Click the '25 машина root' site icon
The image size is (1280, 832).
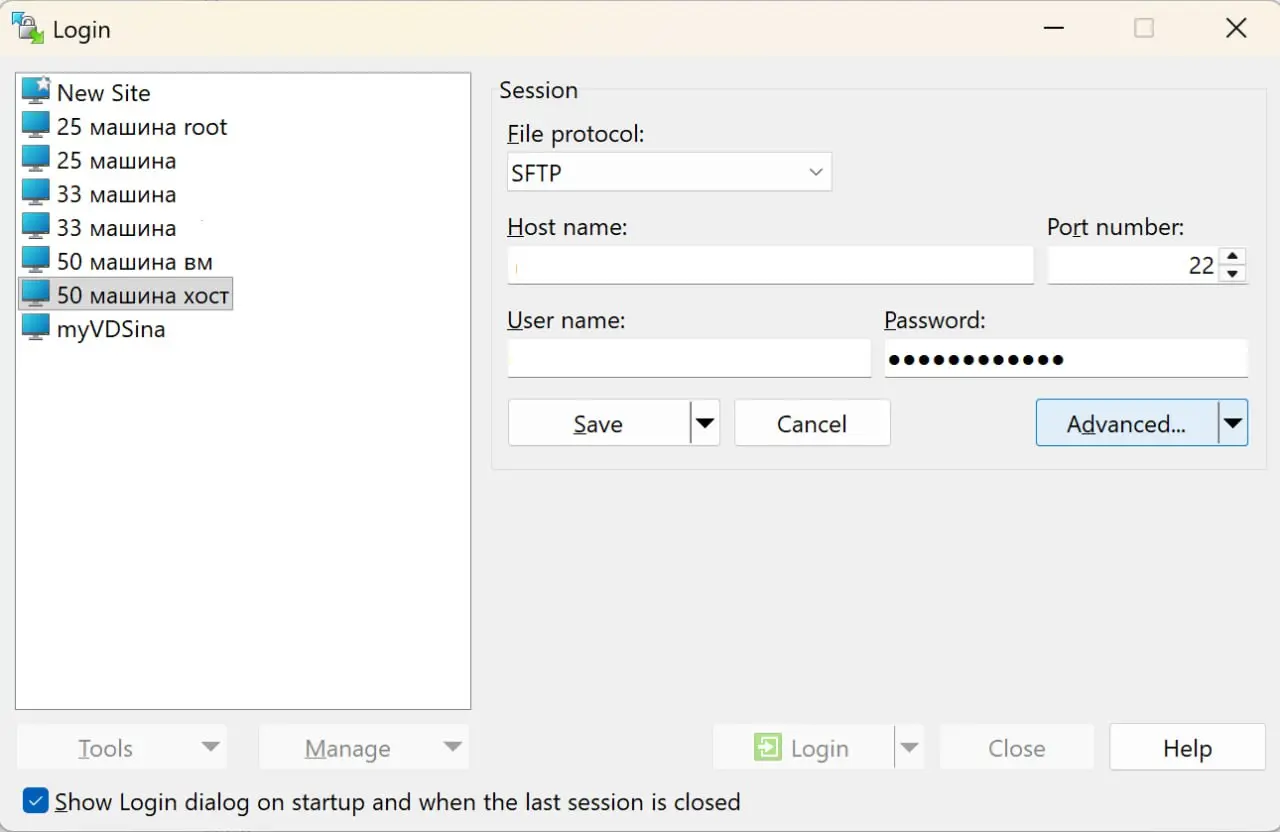pos(35,126)
